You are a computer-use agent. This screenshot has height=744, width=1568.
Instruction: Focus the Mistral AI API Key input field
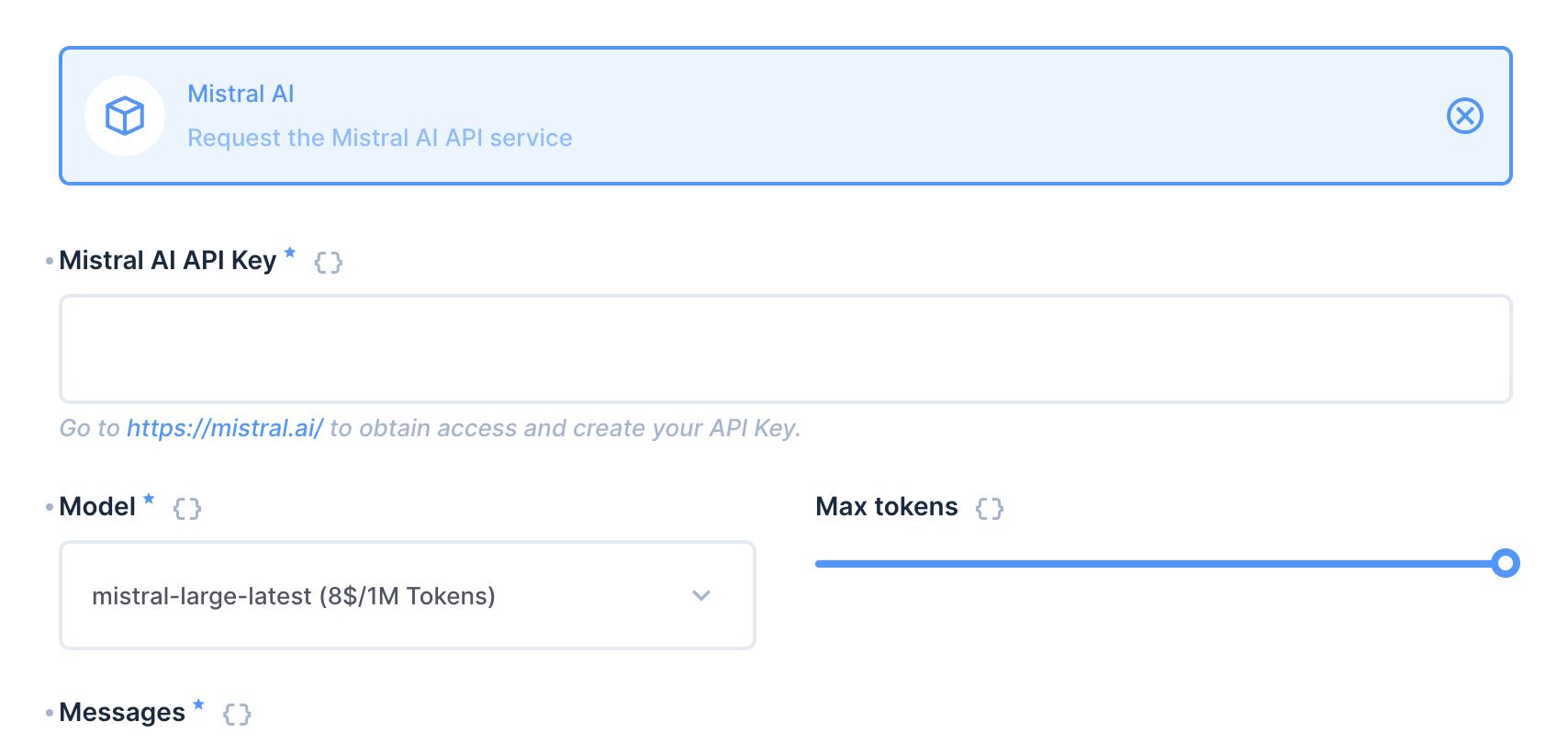point(785,349)
